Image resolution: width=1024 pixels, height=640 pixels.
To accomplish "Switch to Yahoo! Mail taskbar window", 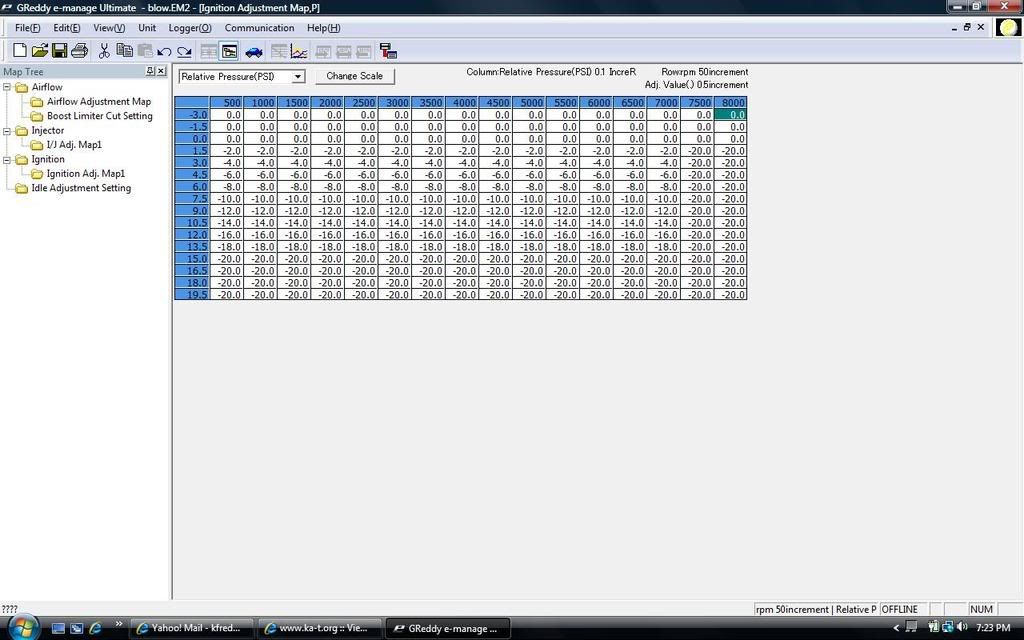I will (x=191, y=628).
